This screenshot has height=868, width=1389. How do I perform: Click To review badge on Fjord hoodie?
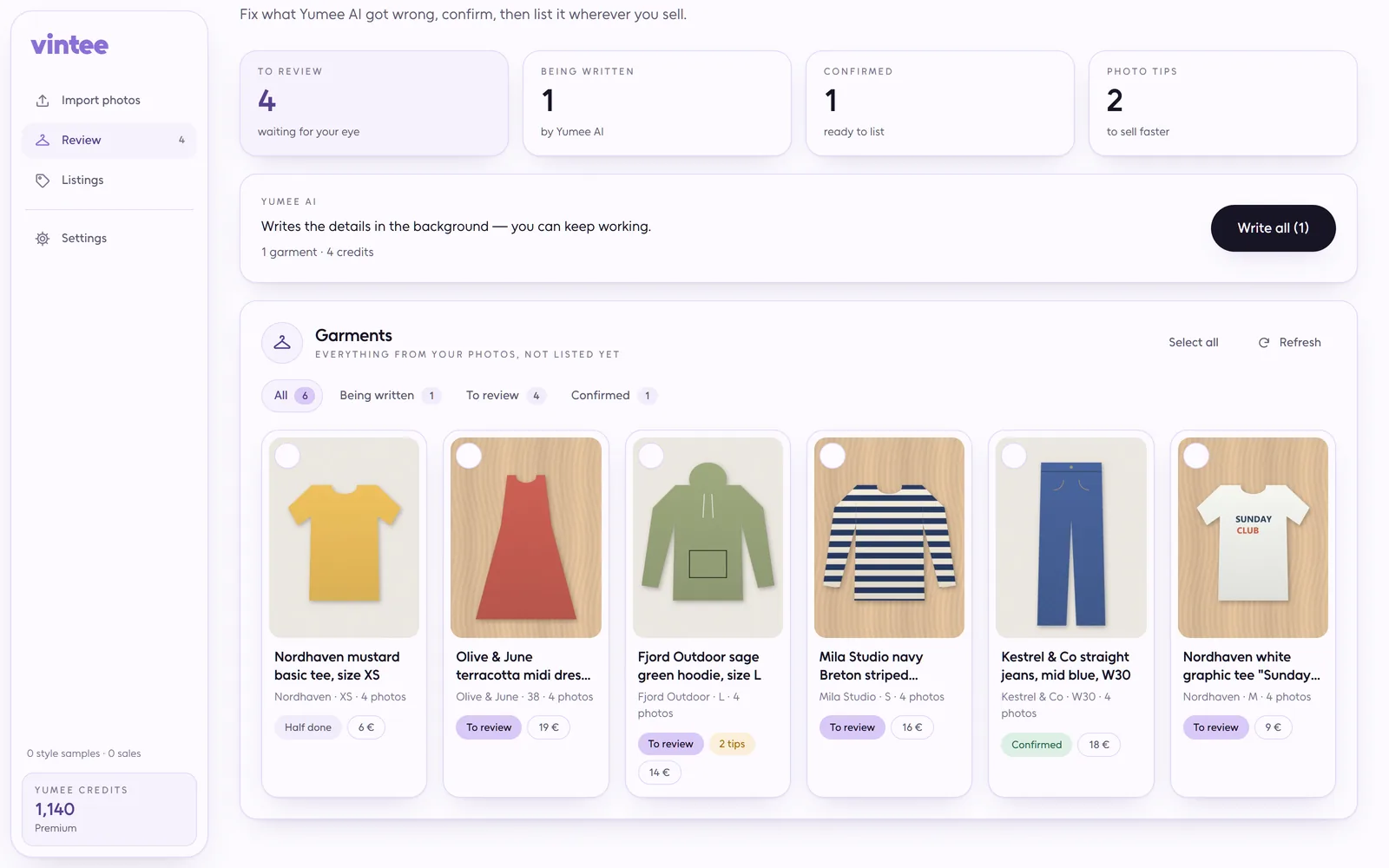[670, 744]
